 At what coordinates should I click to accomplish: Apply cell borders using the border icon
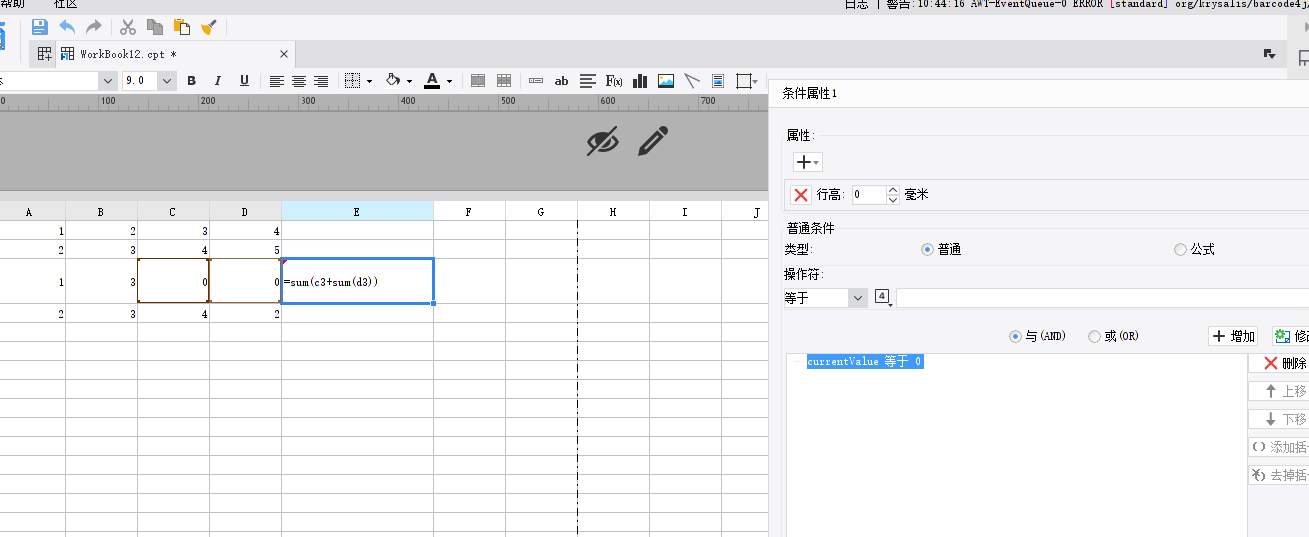(352, 81)
